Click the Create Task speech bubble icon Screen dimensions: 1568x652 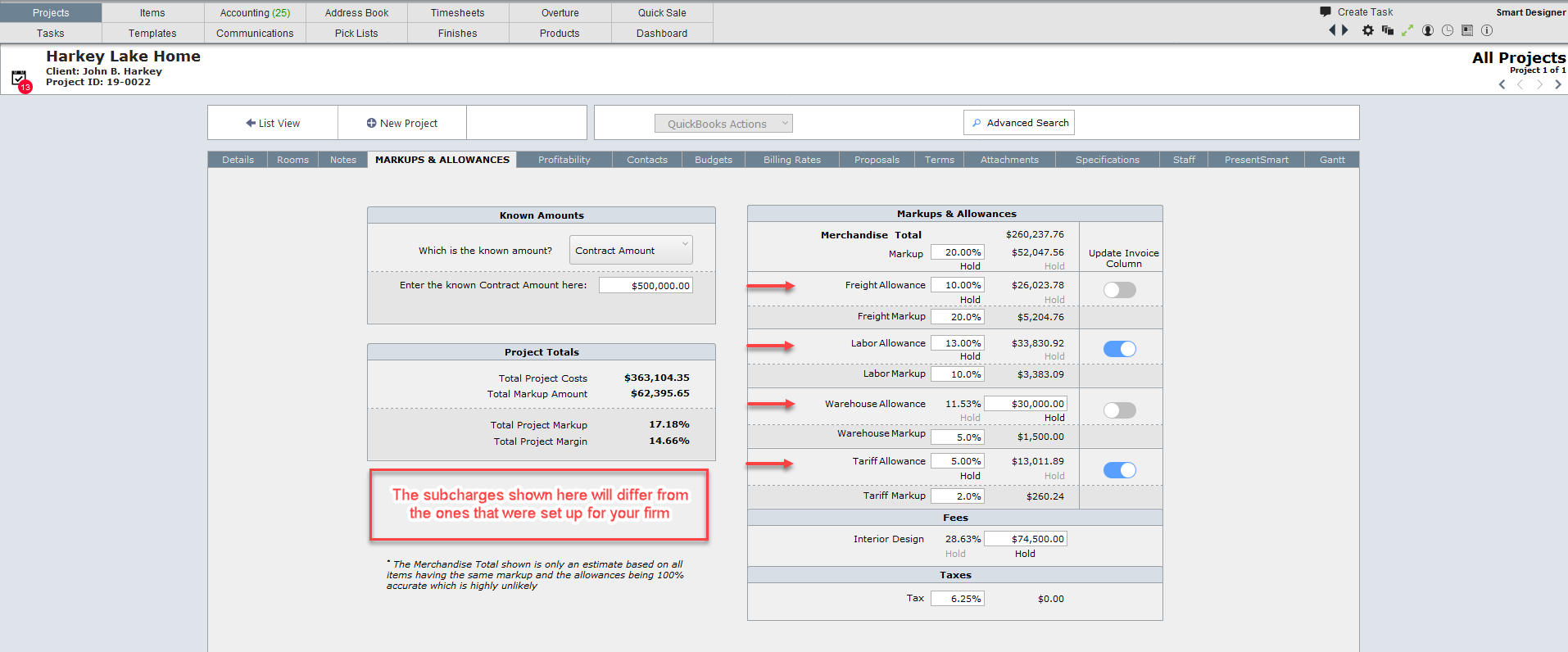point(1326,11)
